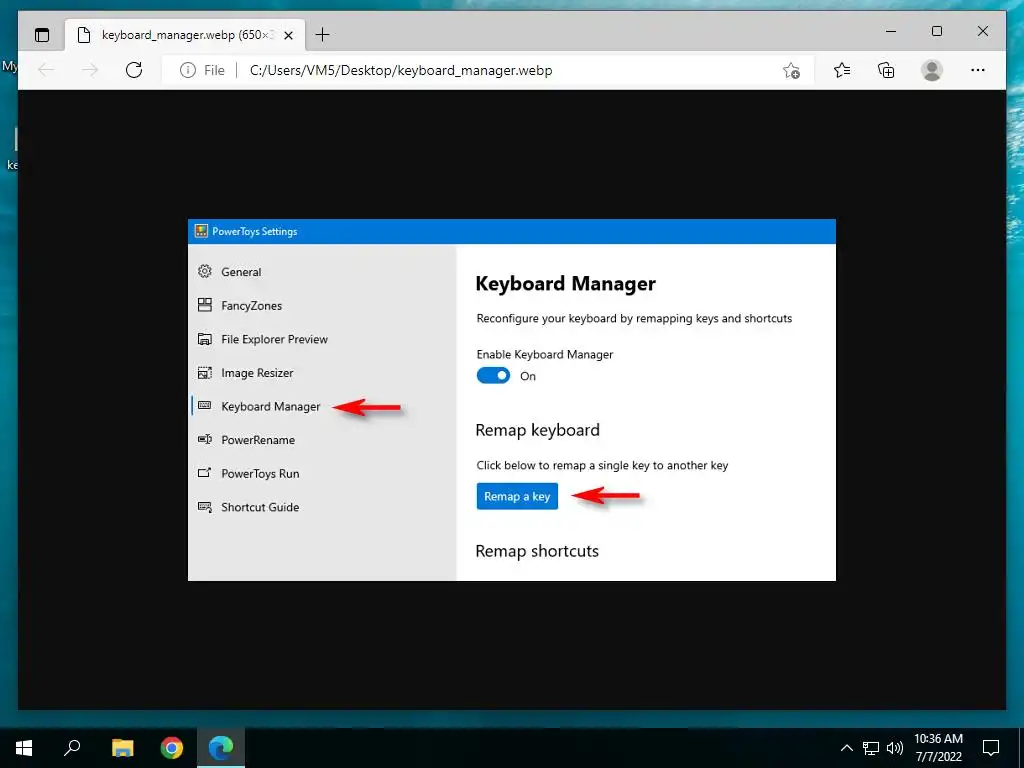Image resolution: width=1024 pixels, height=768 pixels.
Task: Click the General gear icon in sidebar
Action: tap(204, 271)
